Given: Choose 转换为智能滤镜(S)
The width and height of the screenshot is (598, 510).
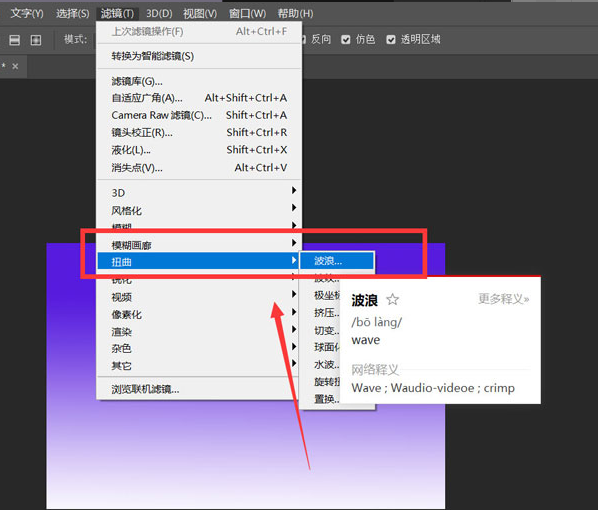Looking at the screenshot, I should [x=199, y=56].
